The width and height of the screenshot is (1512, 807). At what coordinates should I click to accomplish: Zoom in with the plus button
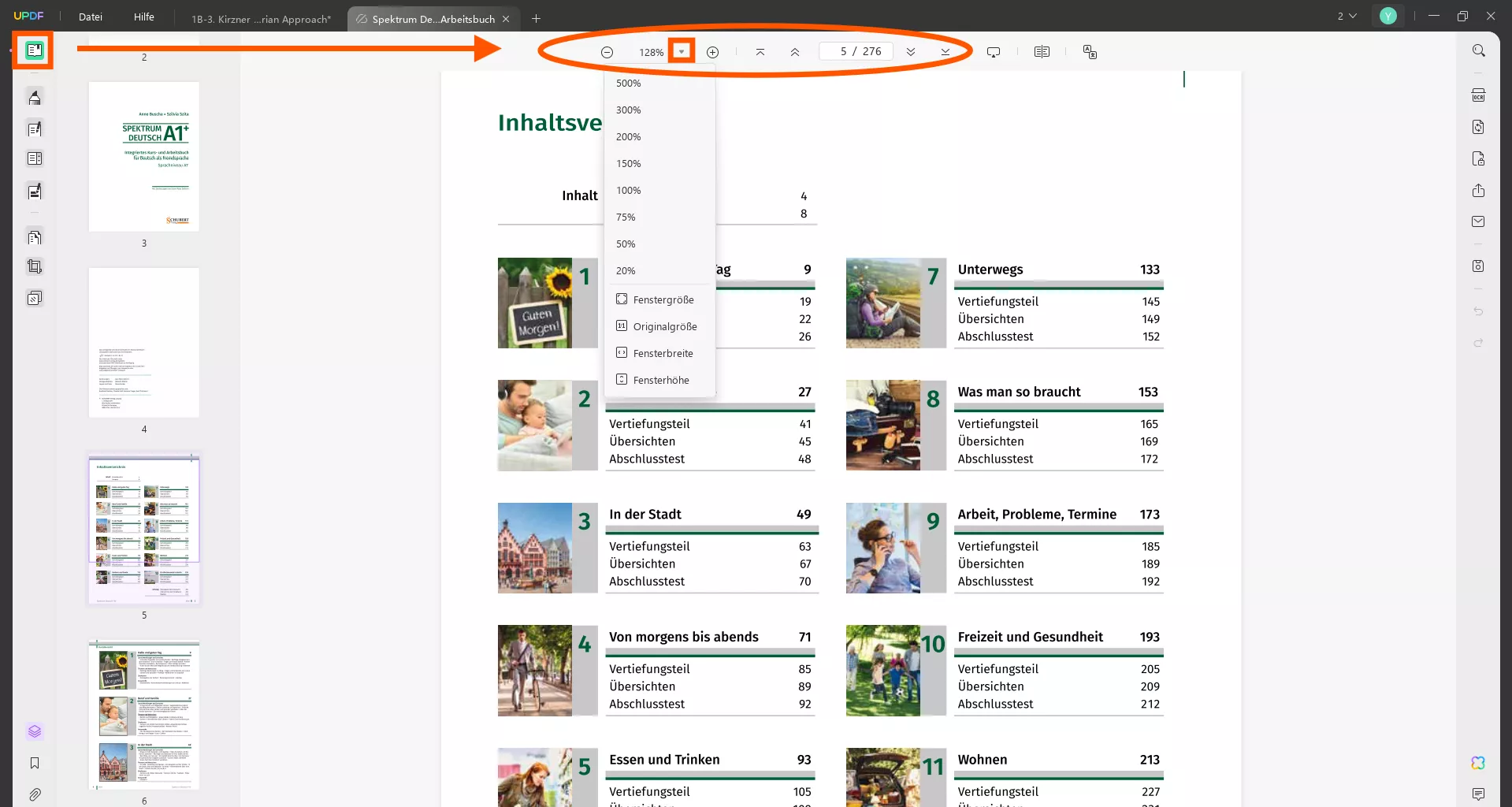pos(712,52)
